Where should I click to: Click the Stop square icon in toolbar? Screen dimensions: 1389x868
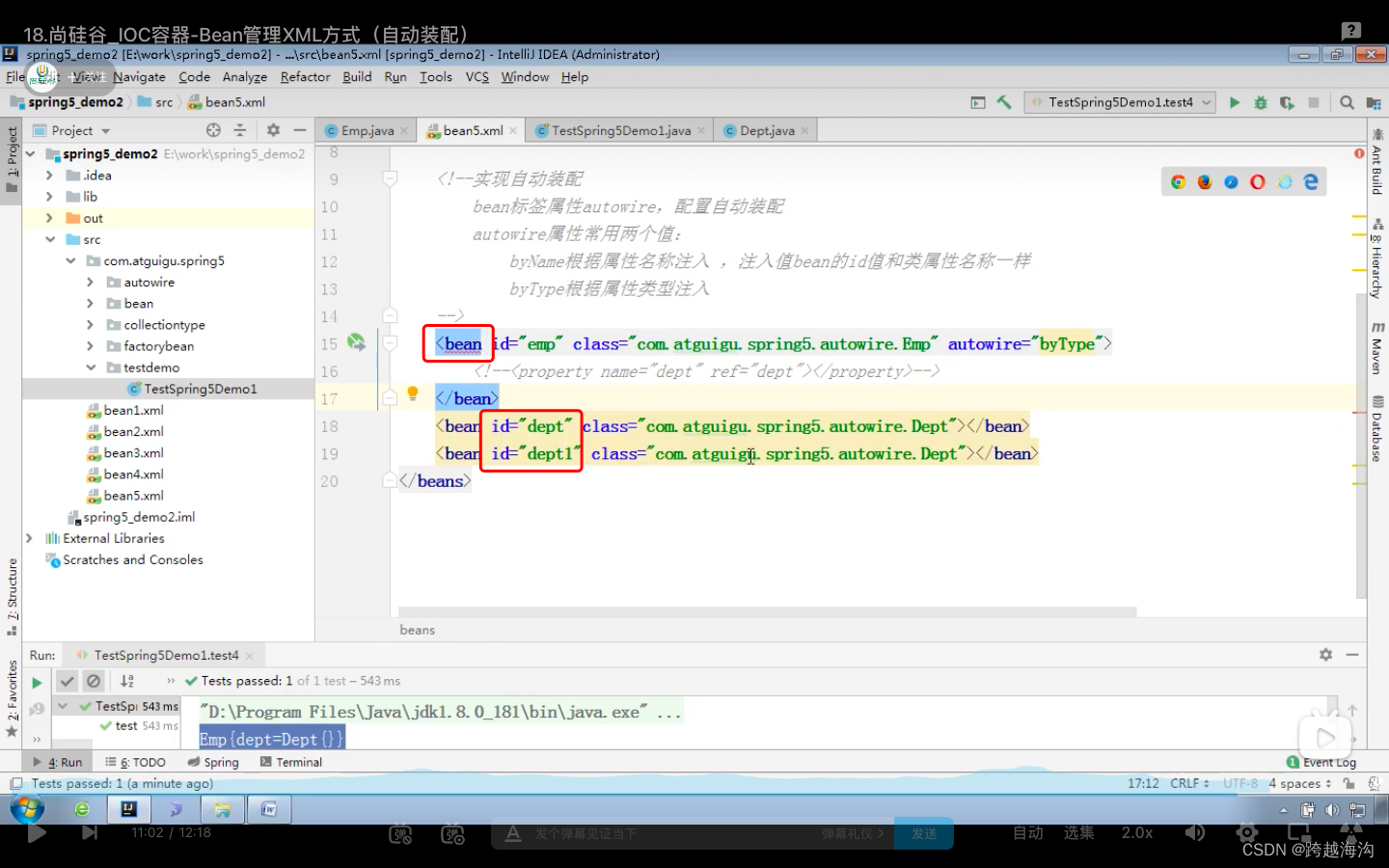(1313, 102)
